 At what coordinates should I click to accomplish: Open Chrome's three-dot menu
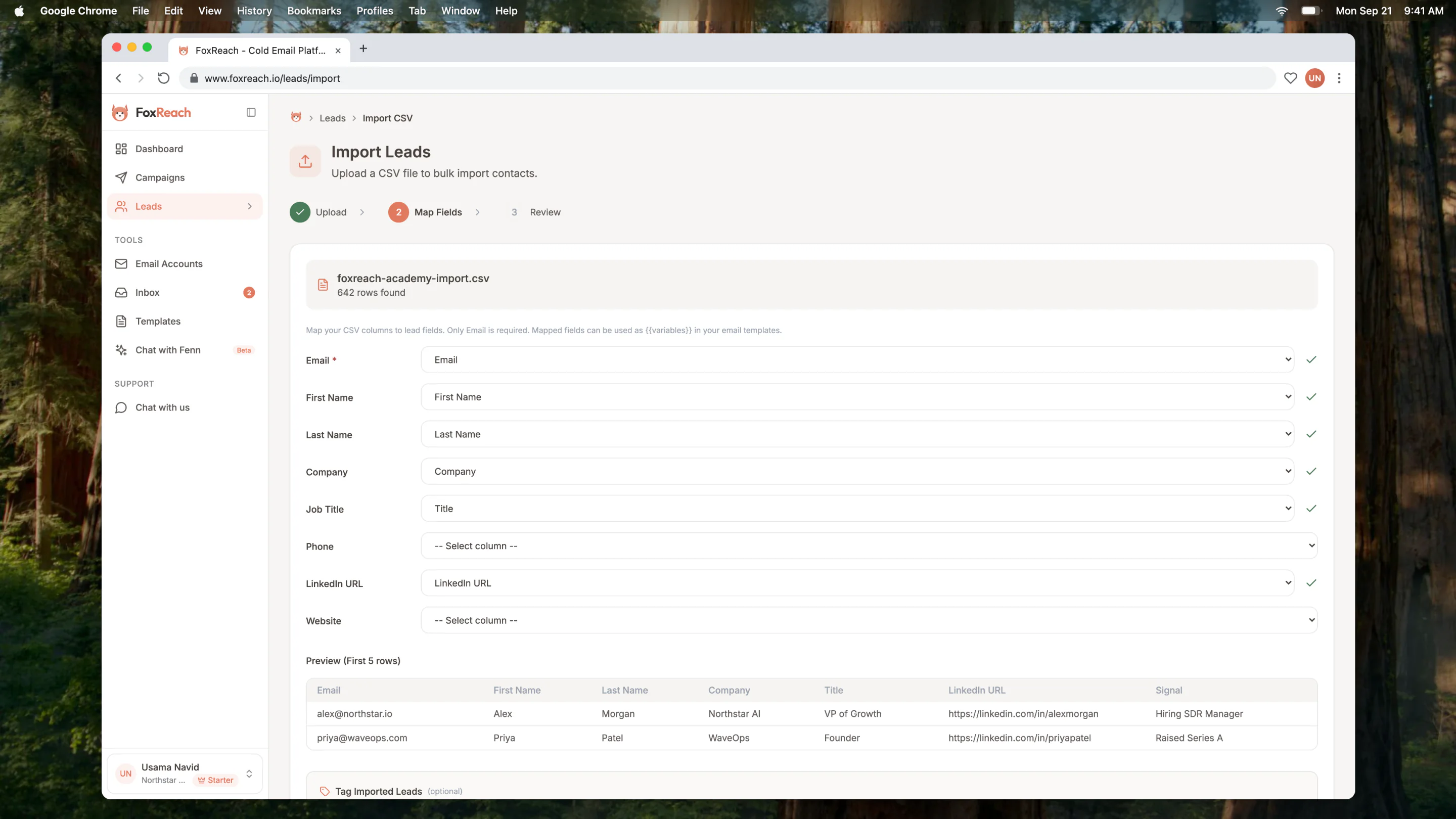[1339, 78]
